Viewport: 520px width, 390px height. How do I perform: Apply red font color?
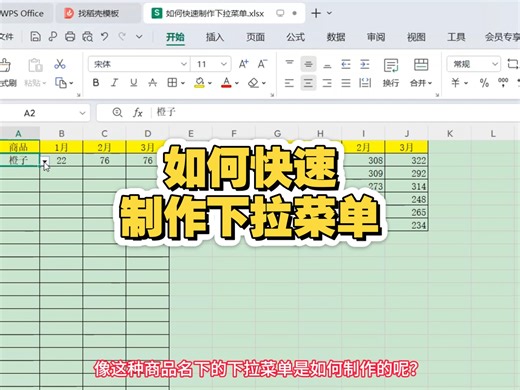(x=226, y=82)
